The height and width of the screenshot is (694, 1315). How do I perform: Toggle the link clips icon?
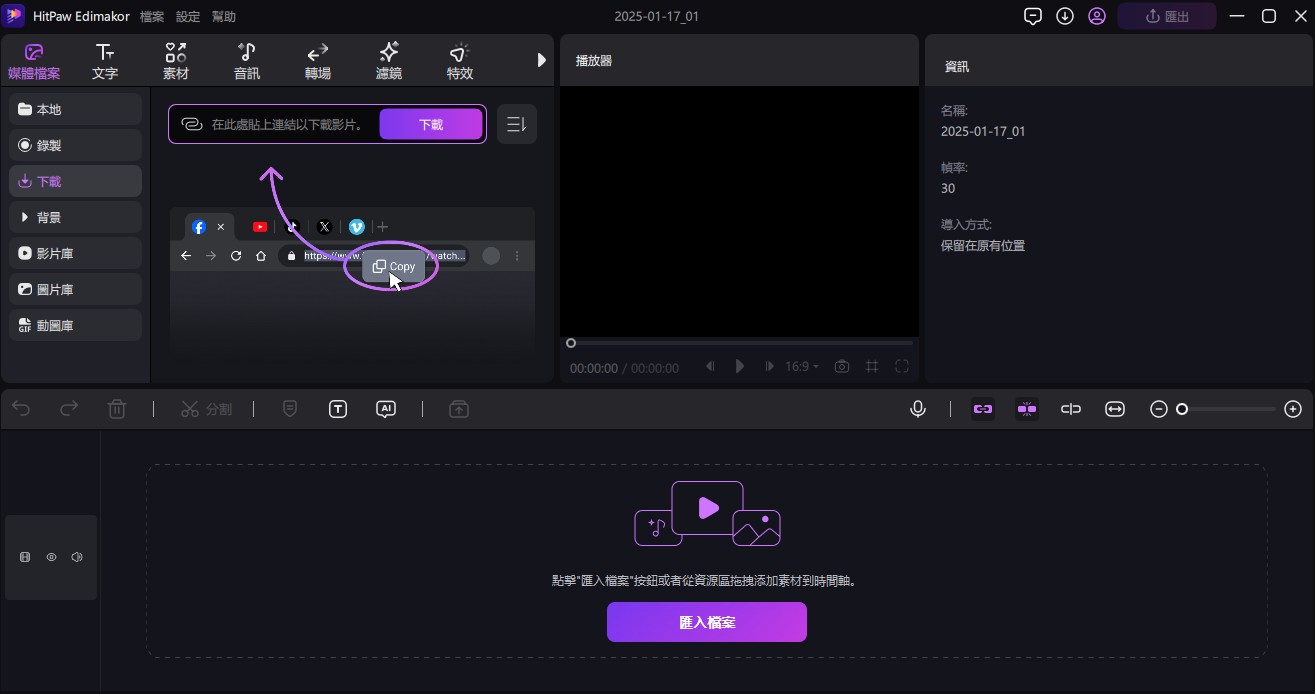pyautogui.click(x=983, y=409)
